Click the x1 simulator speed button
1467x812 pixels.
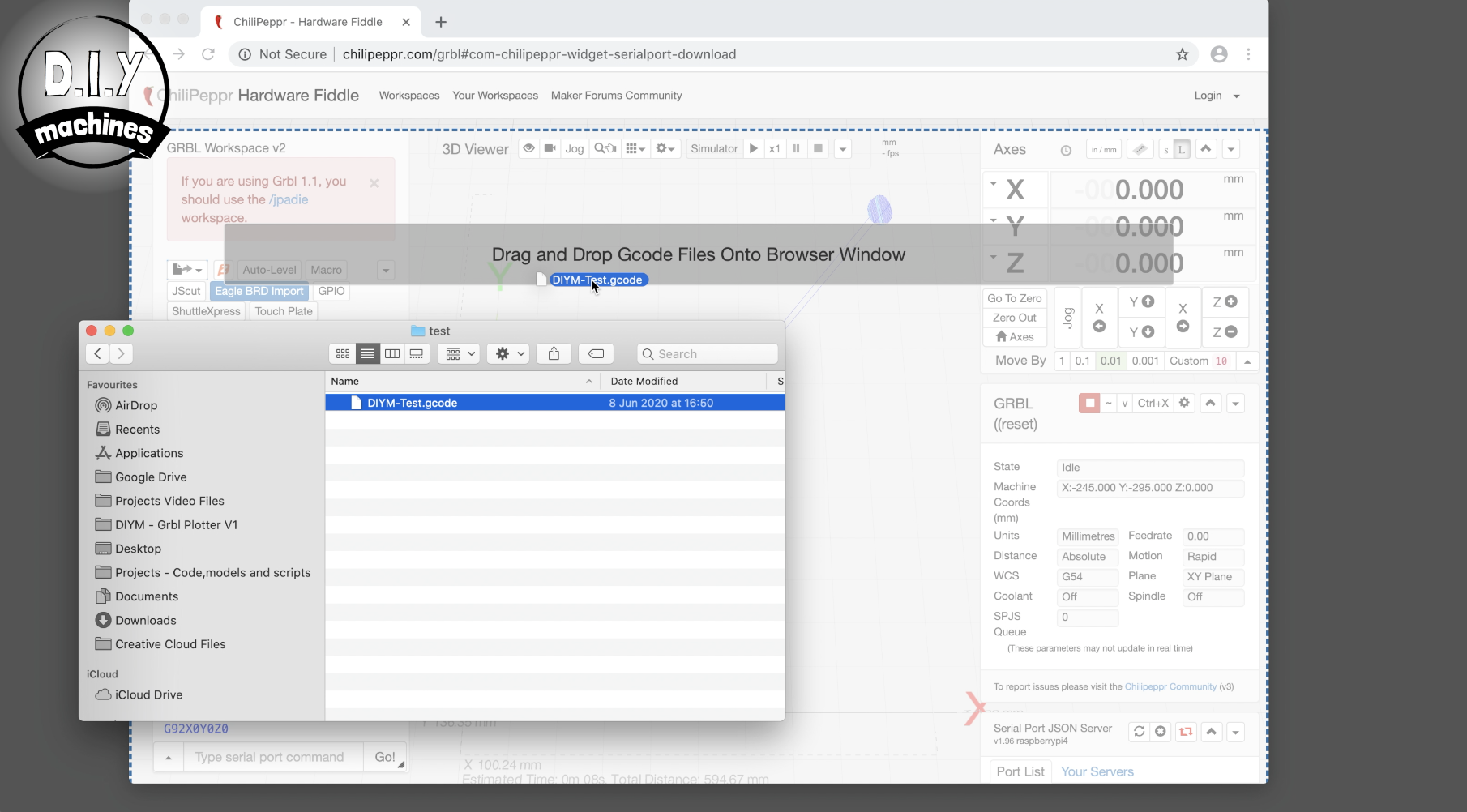[775, 148]
